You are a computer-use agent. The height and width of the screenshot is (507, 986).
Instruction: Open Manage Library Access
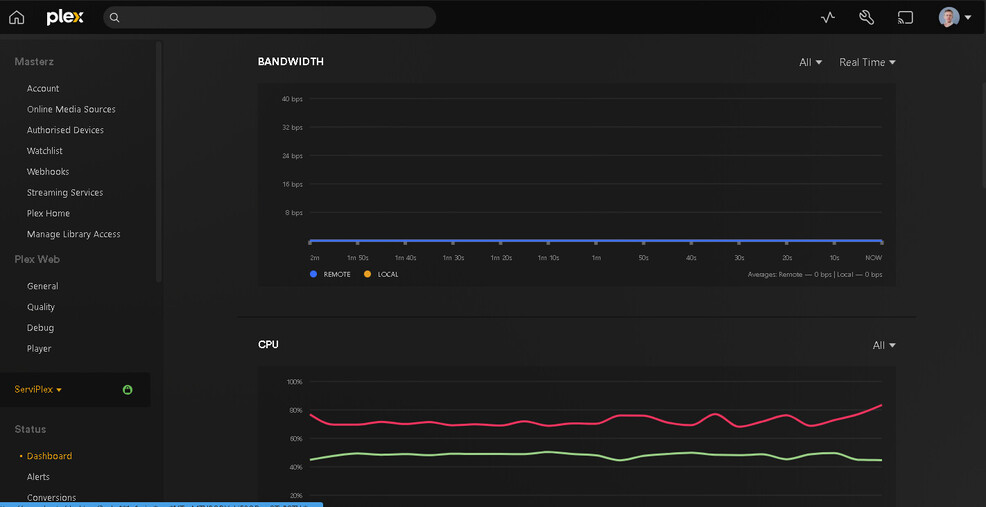point(74,234)
